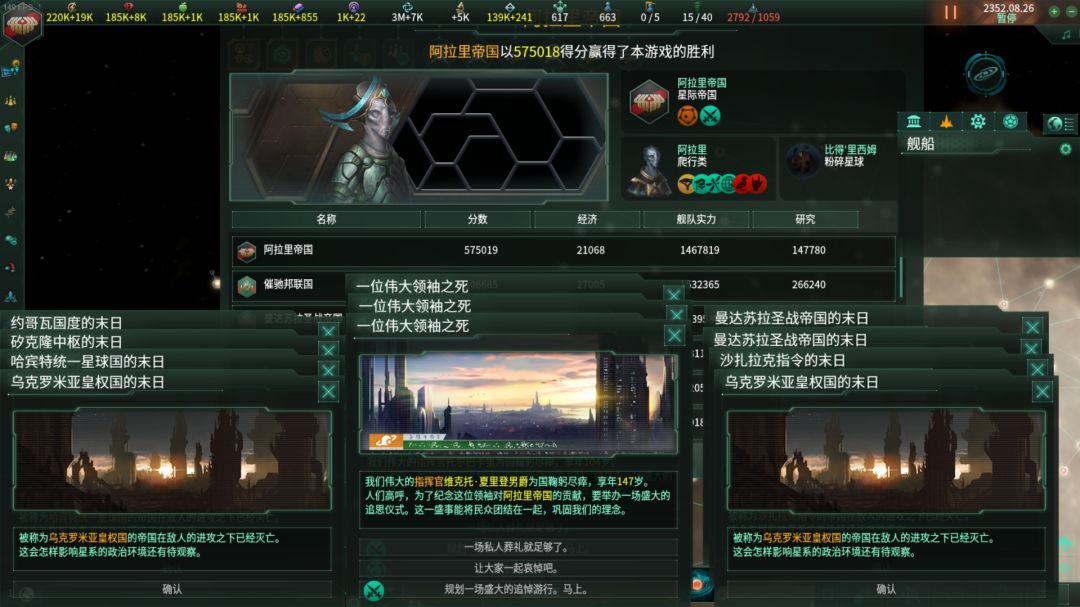The width and height of the screenshot is (1080, 607).
Task: Open the galaxy map round icon
Action: (x=986, y=73)
